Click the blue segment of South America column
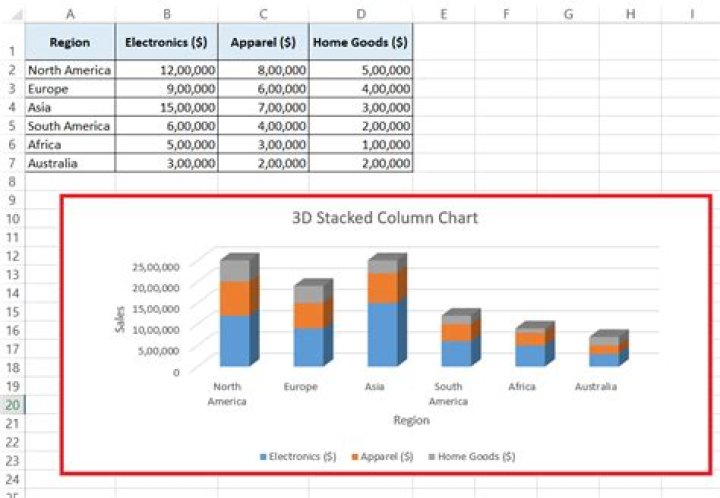The image size is (720, 498). pyautogui.click(x=456, y=353)
